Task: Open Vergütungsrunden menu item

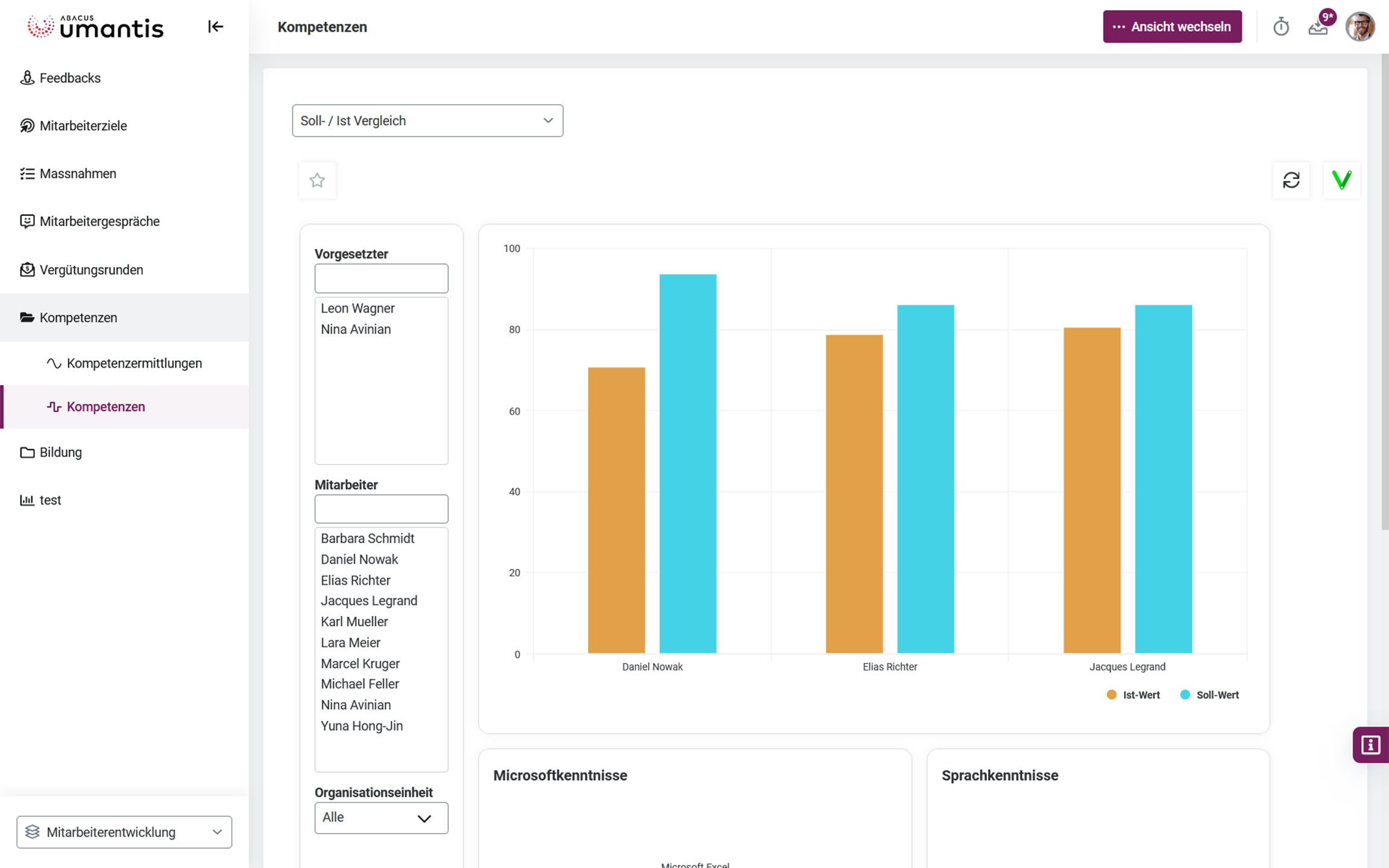Action: [x=91, y=269]
